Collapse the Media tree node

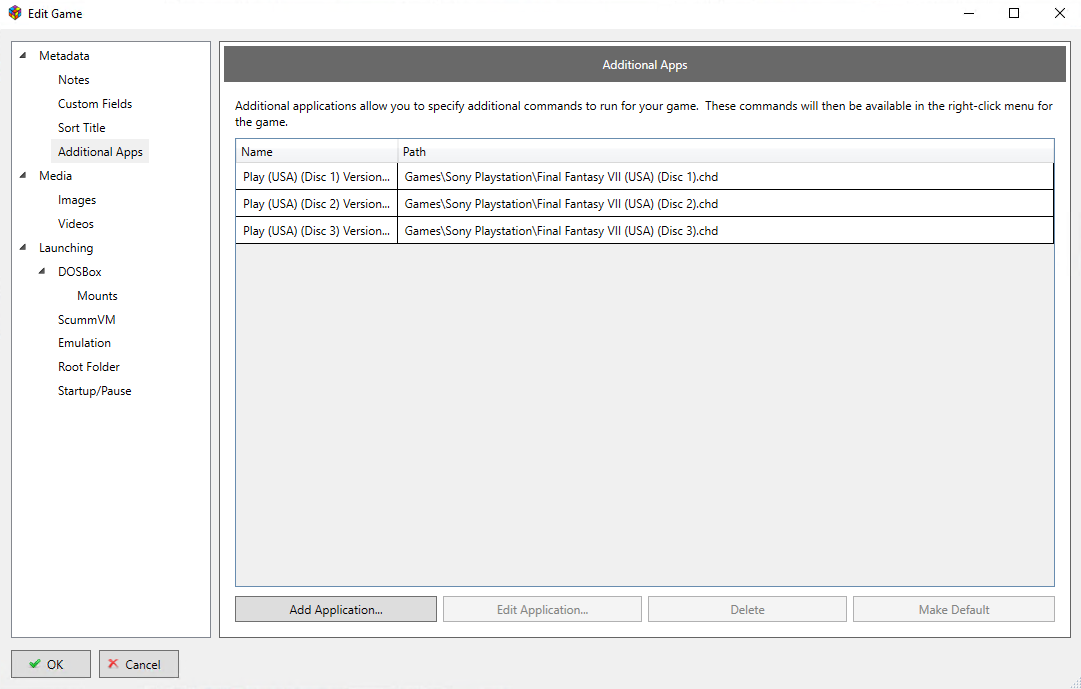(23, 175)
